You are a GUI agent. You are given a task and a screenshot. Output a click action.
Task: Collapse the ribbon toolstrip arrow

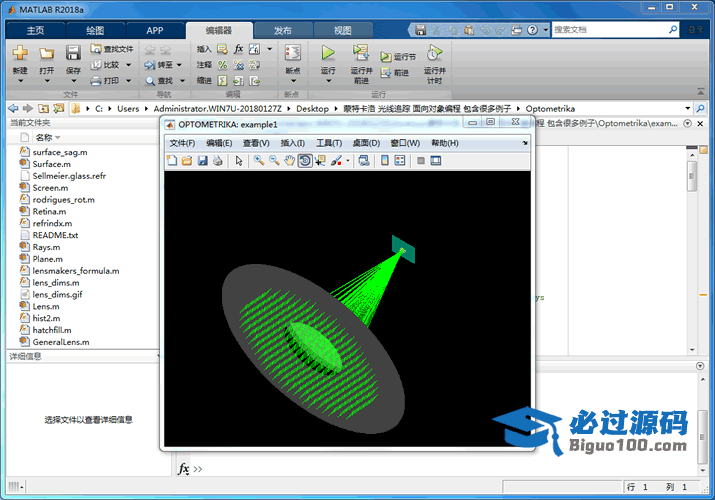(x=701, y=92)
